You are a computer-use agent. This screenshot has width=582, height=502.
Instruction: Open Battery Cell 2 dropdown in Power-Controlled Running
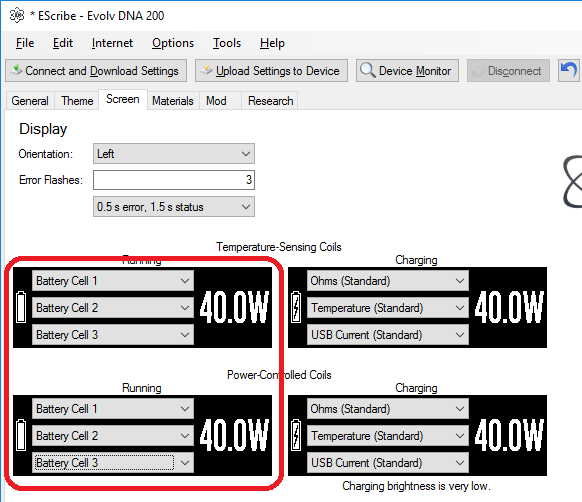[x=113, y=436]
